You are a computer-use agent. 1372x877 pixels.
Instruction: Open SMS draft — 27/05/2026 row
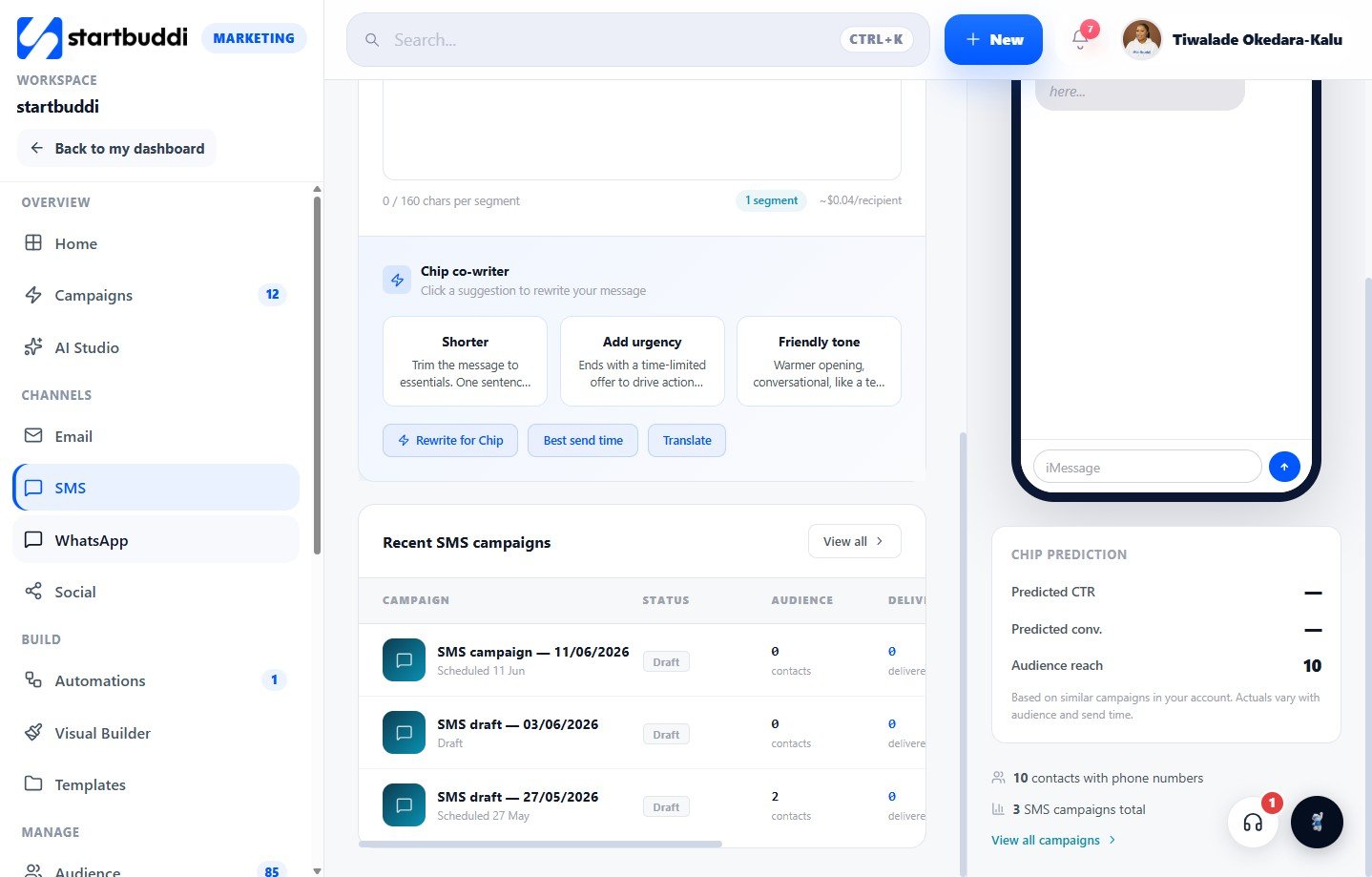click(642, 805)
